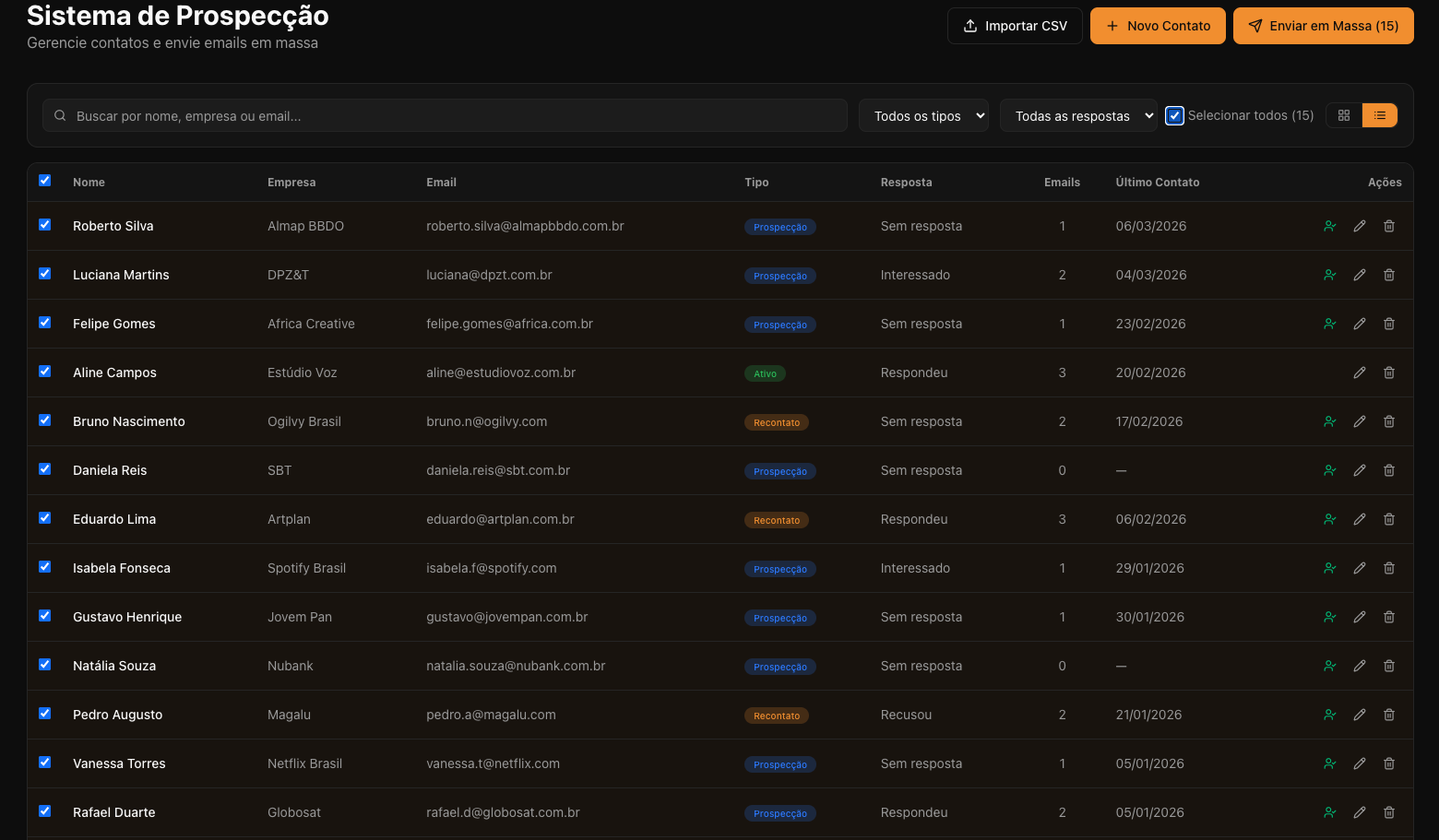1439x840 pixels.
Task: Uncheck the Vanessa Torres row checkbox
Action: pyautogui.click(x=45, y=763)
